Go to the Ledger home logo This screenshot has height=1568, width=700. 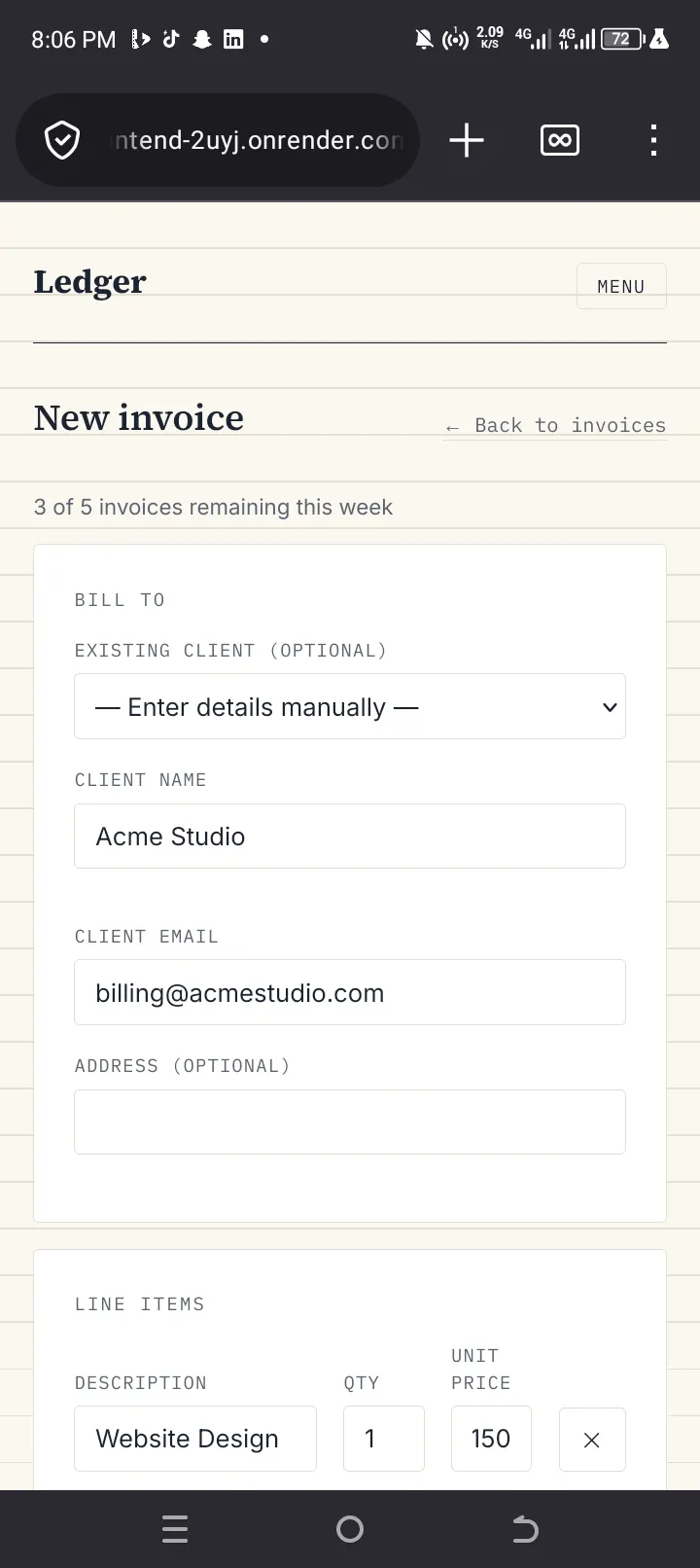click(x=89, y=282)
